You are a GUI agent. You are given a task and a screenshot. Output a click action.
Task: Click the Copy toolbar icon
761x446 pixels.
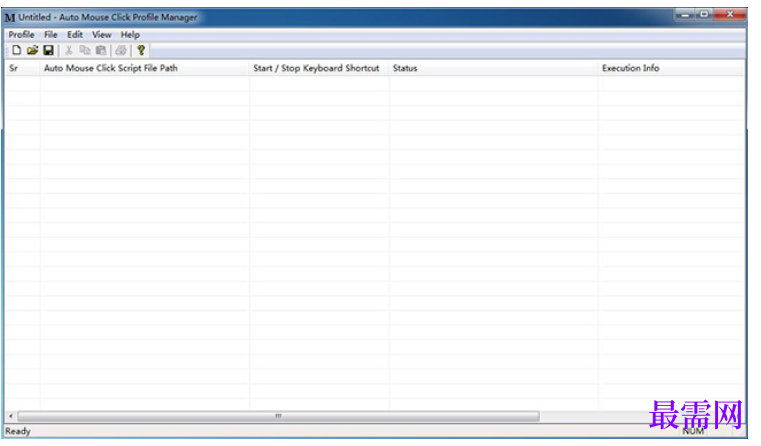tap(85, 50)
